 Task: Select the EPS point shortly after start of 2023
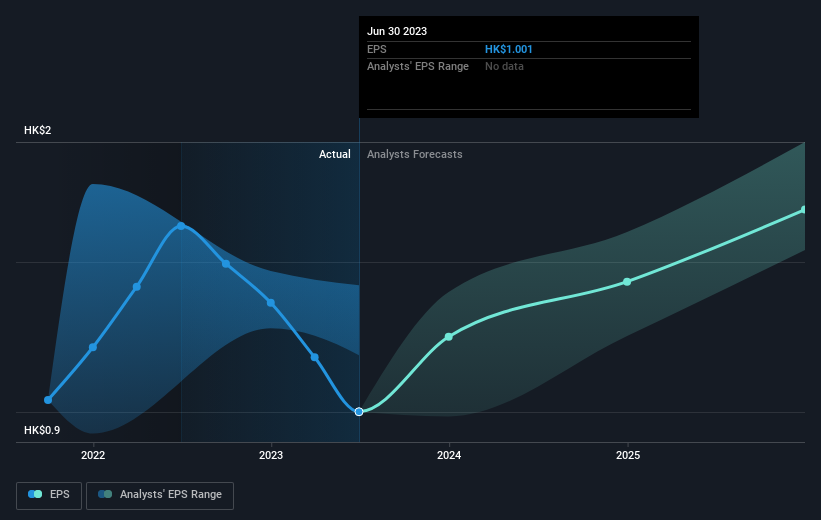315,357
